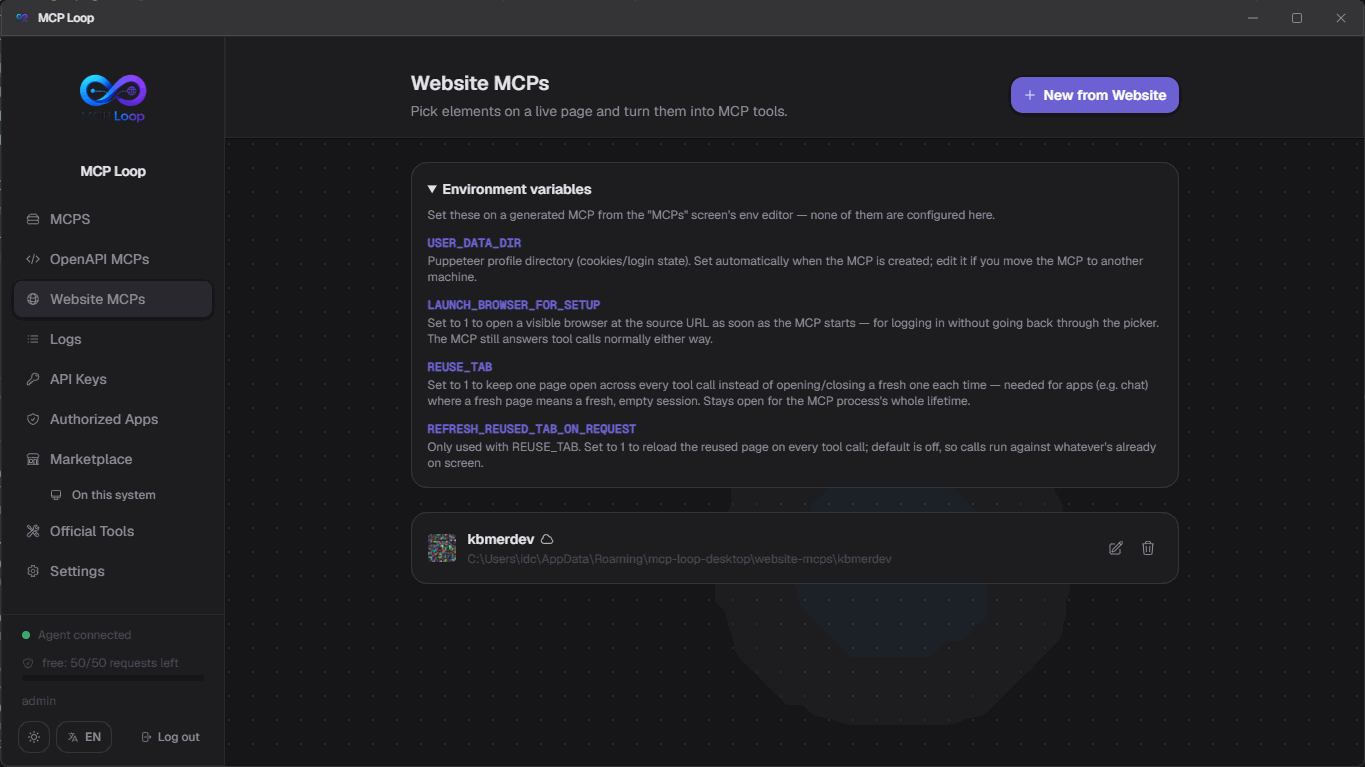Viewport: 1365px width, 767px height.
Task: Open the Official Tools page
Action: pos(113,531)
